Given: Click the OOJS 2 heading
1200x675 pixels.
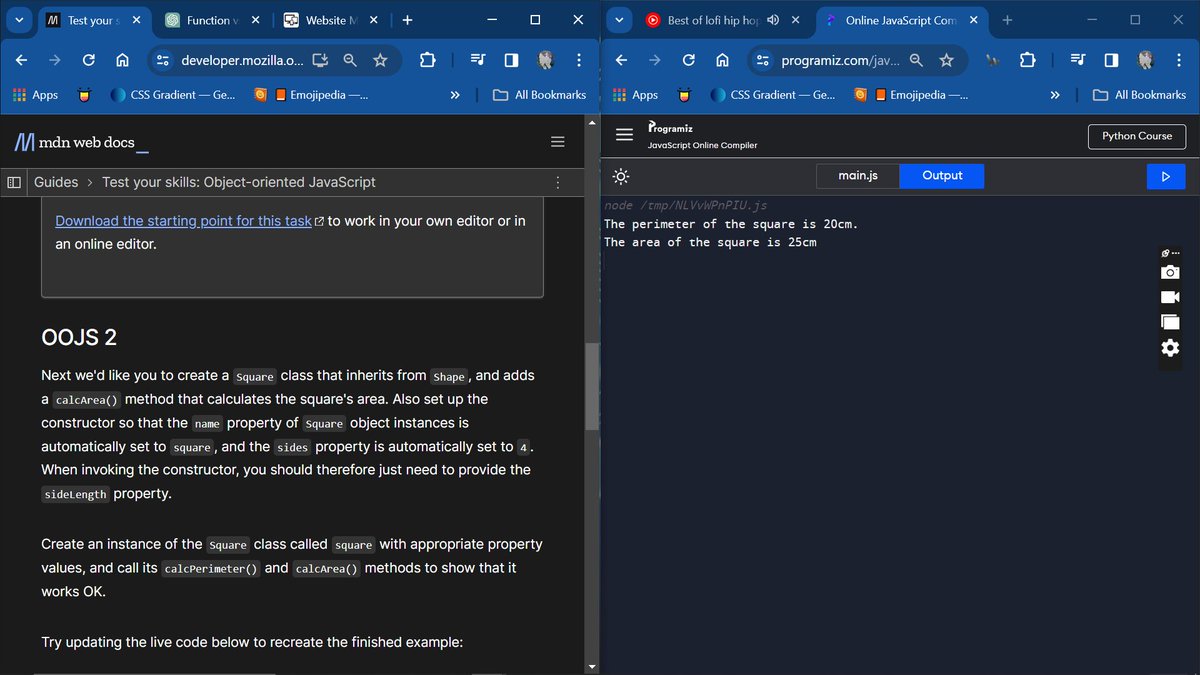Looking at the screenshot, I should click(79, 337).
